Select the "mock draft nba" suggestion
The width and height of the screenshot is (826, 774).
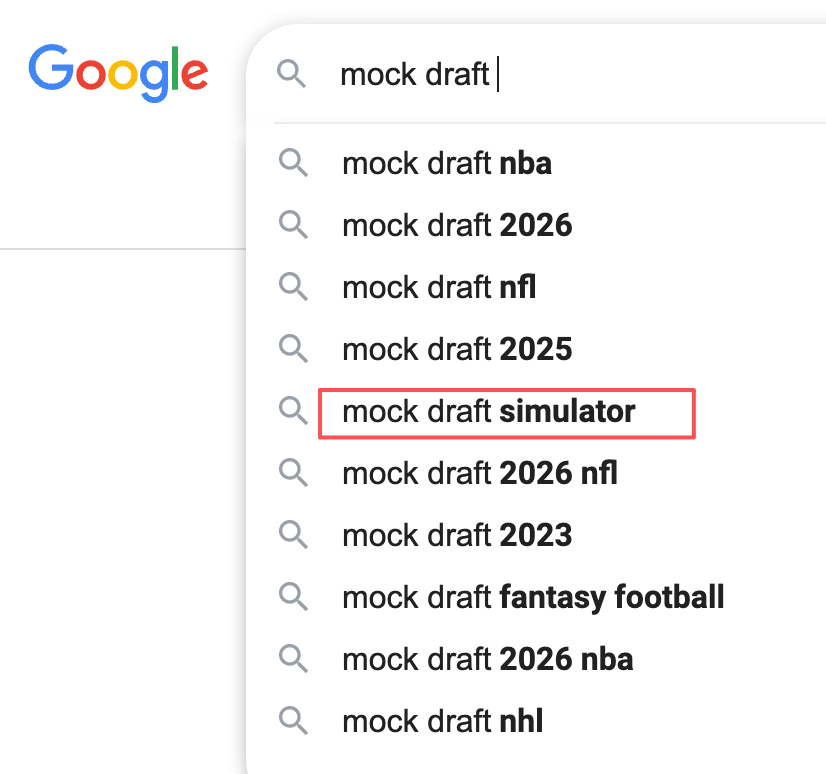[x=446, y=163]
